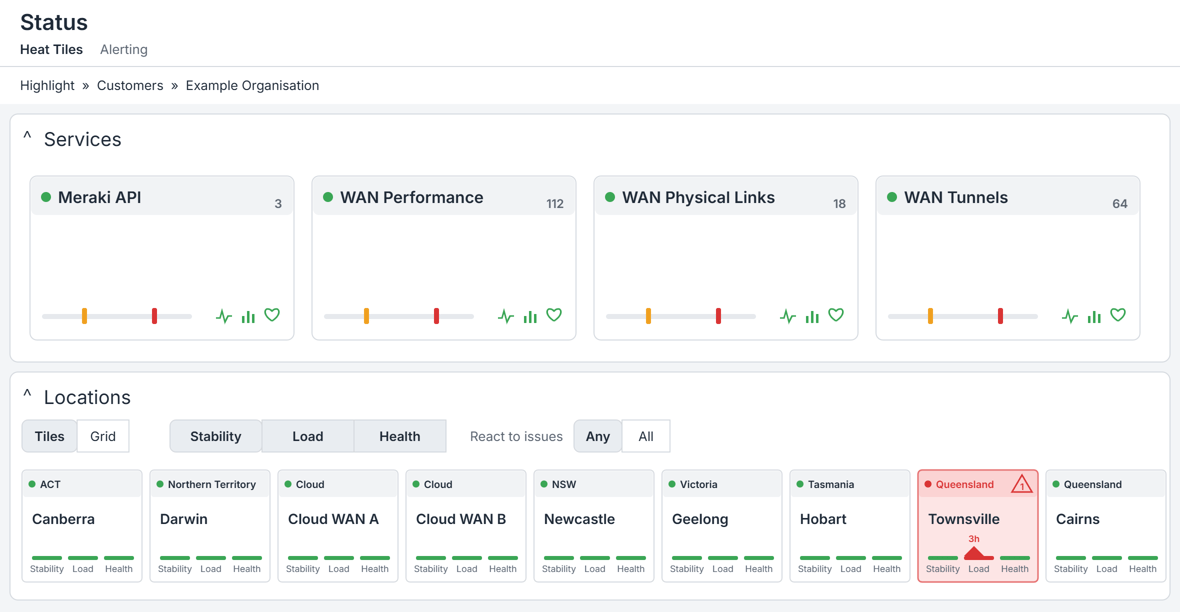1180x612 pixels.
Task: Set React to issues to Any
Action: 598,436
